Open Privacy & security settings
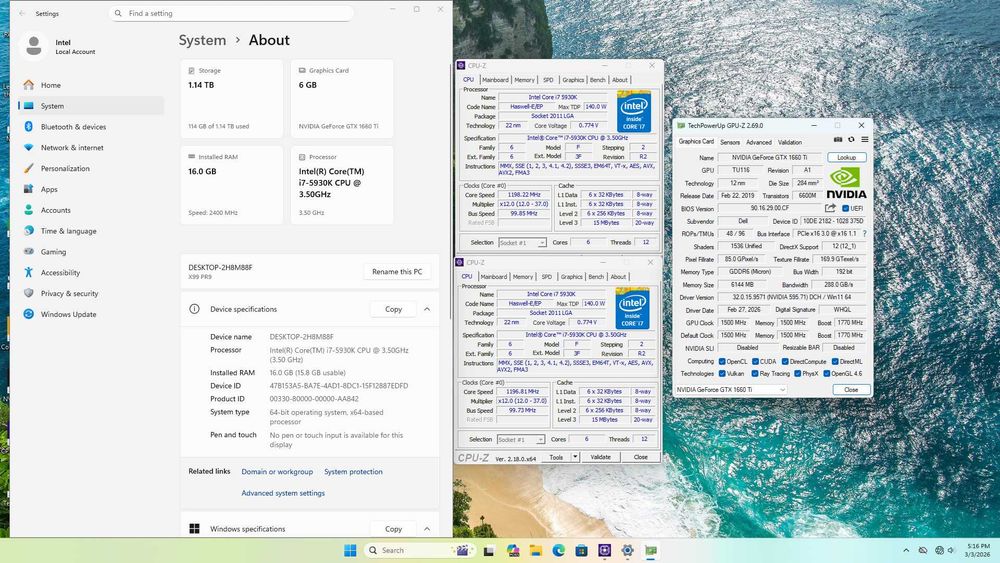 click(91, 293)
